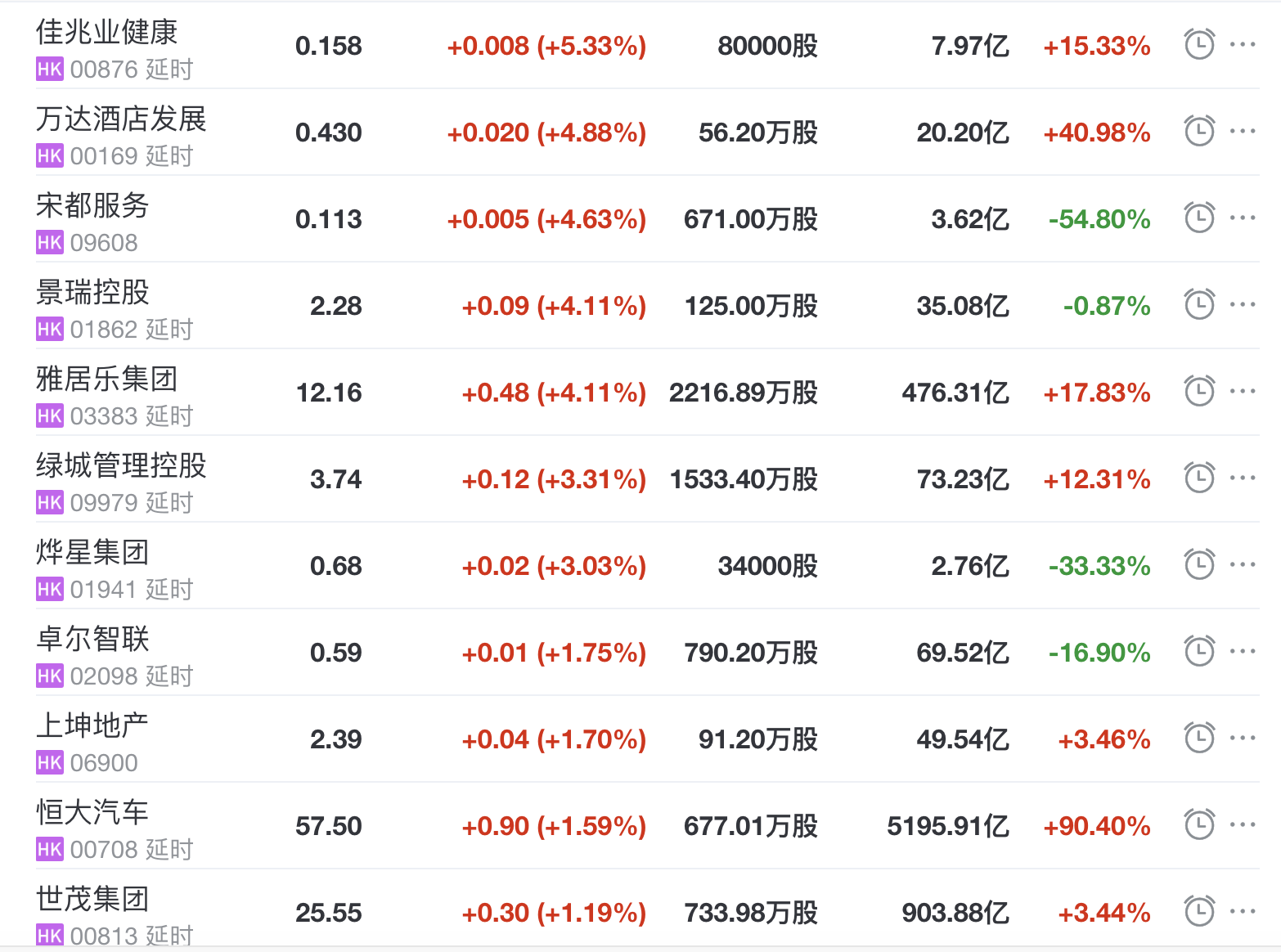Open more options for 上坤地产
Screen dimensions: 1281x952
1243,738
